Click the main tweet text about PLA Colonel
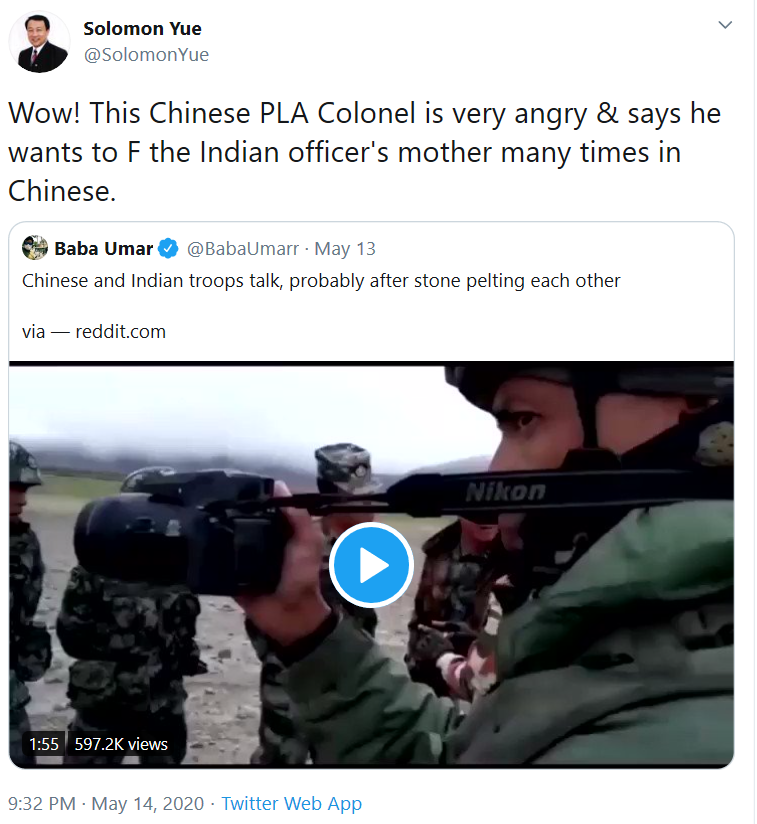 coord(365,152)
